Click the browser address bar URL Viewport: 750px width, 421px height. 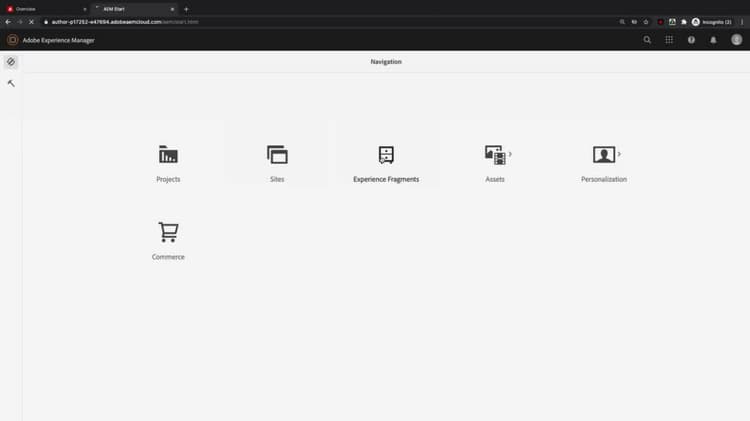tap(125, 22)
